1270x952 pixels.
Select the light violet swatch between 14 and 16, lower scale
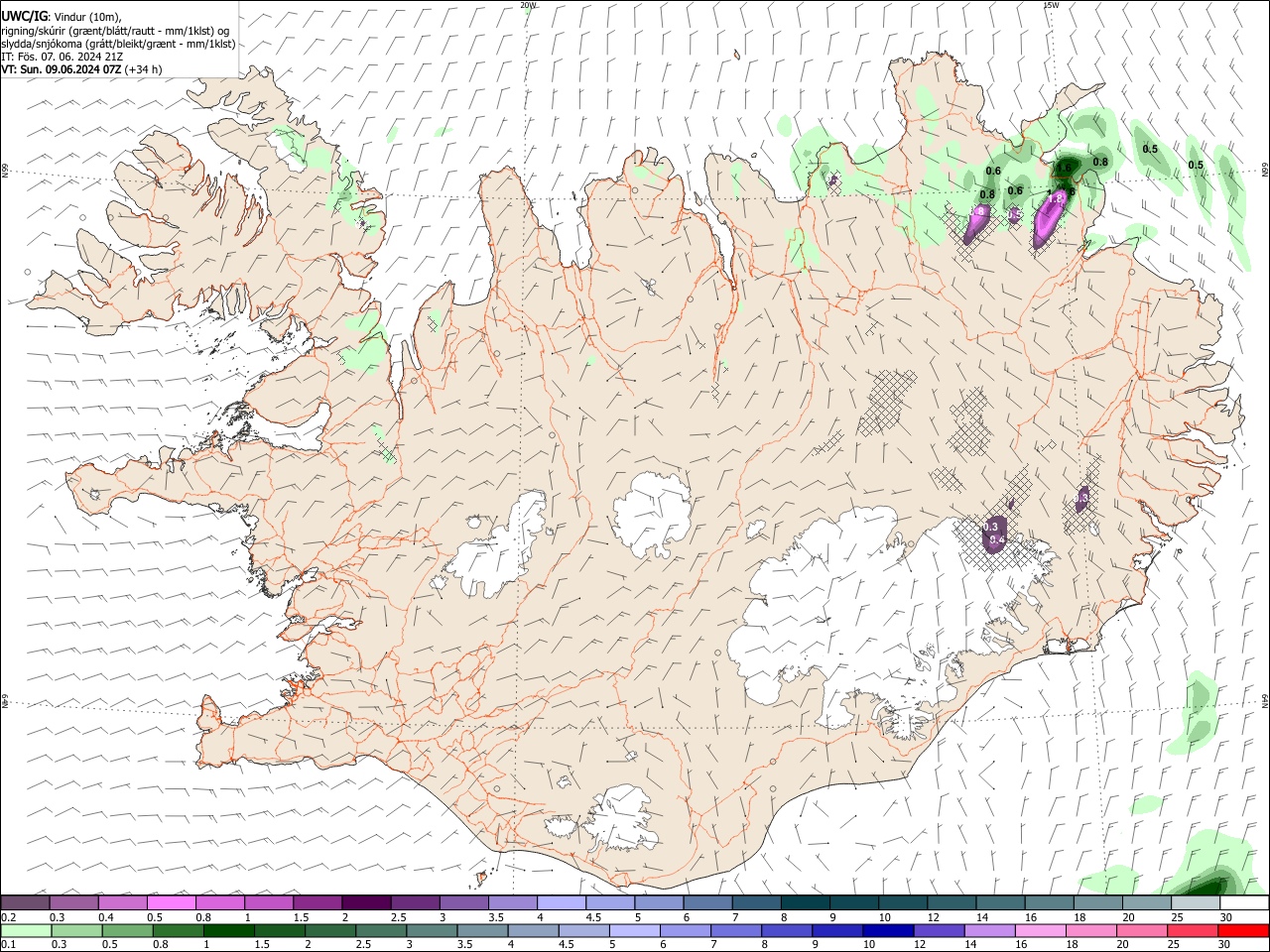tap(989, 930)
